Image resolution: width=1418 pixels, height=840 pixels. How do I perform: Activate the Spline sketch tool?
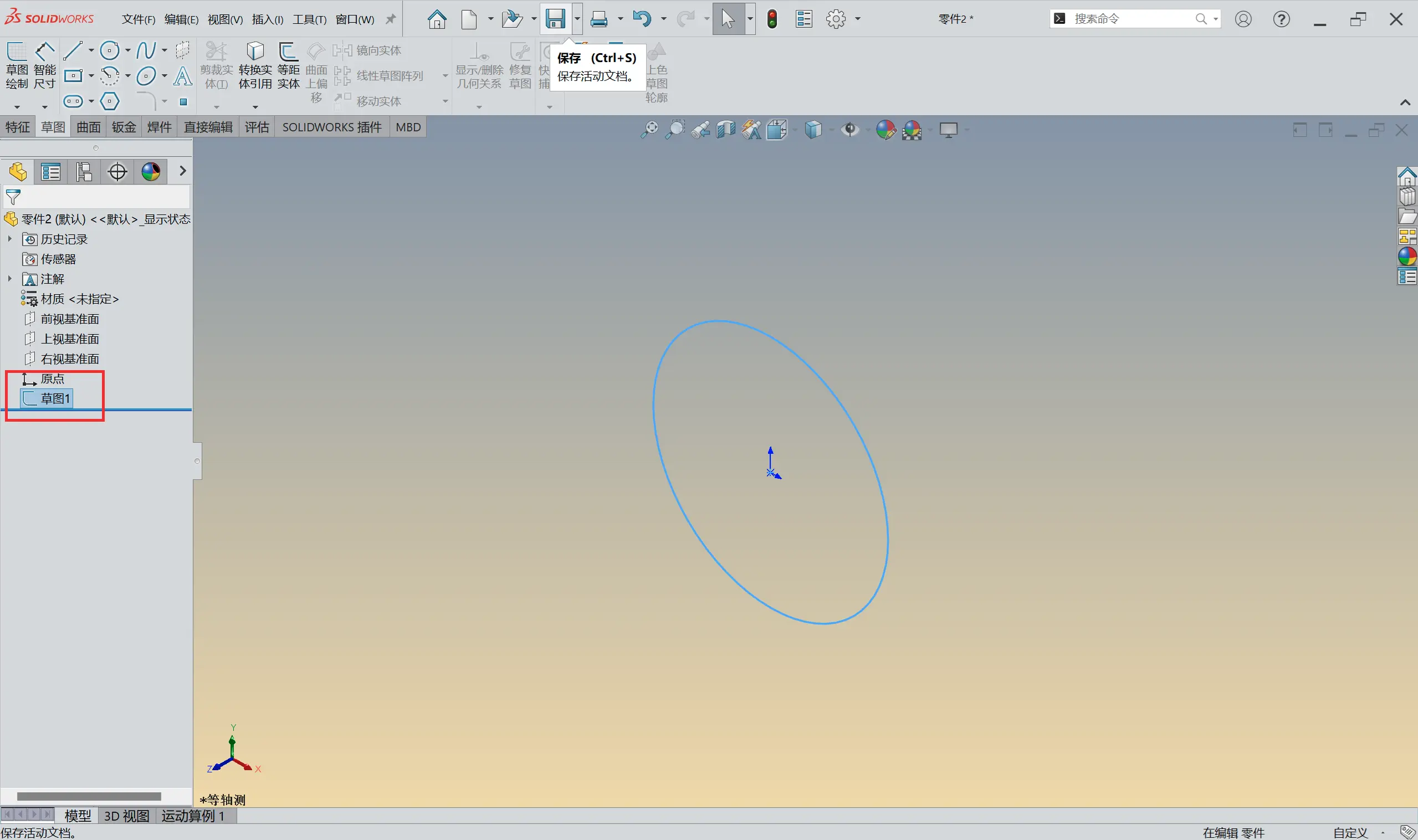click(146, 50)
